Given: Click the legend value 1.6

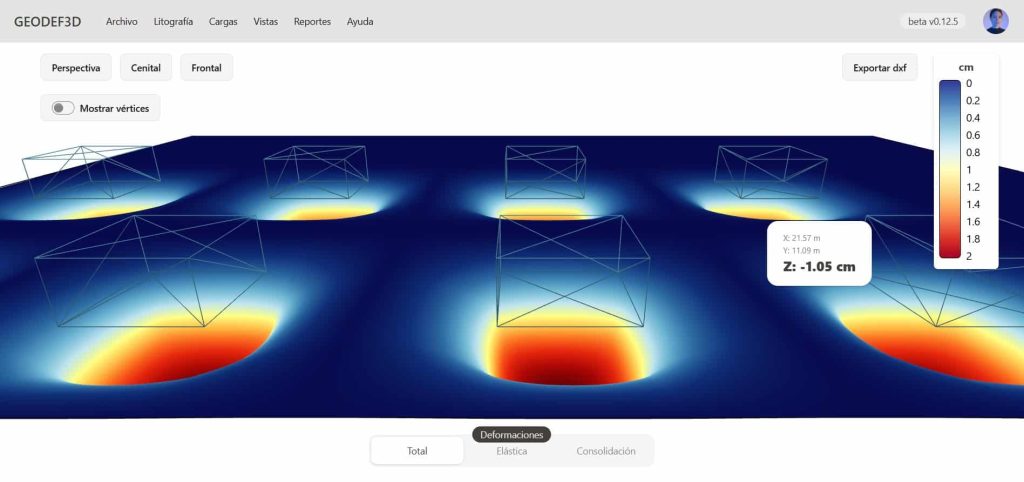Looking at the screenshot, I should (972, 221).
